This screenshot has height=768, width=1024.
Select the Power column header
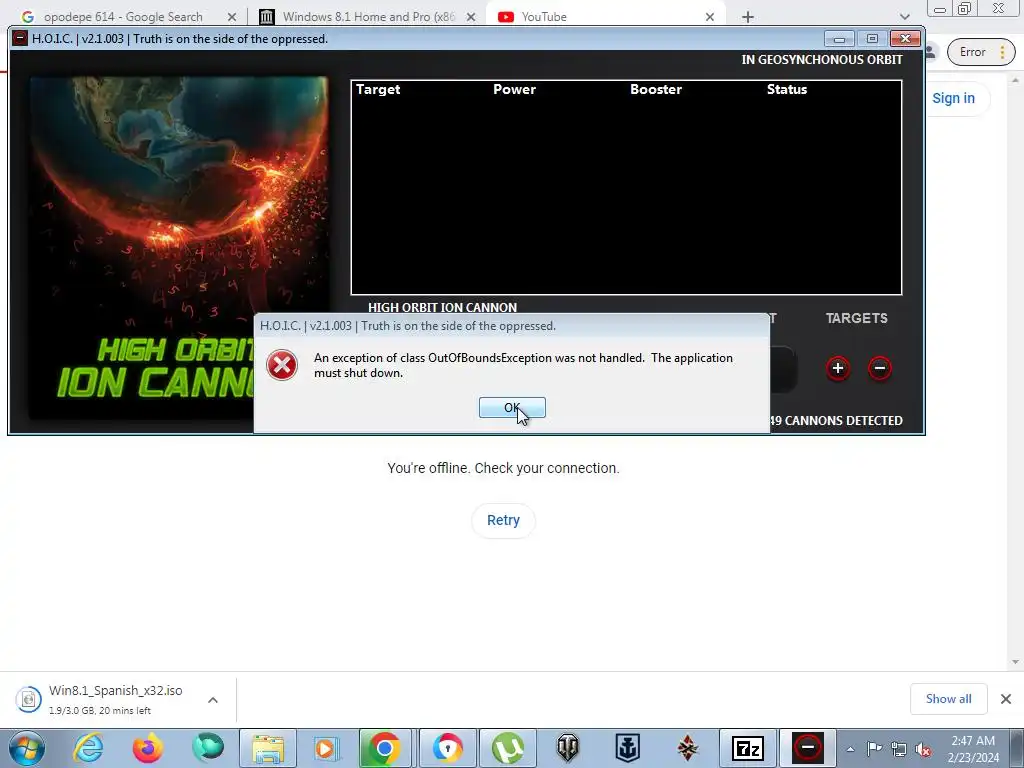[515, 89]
